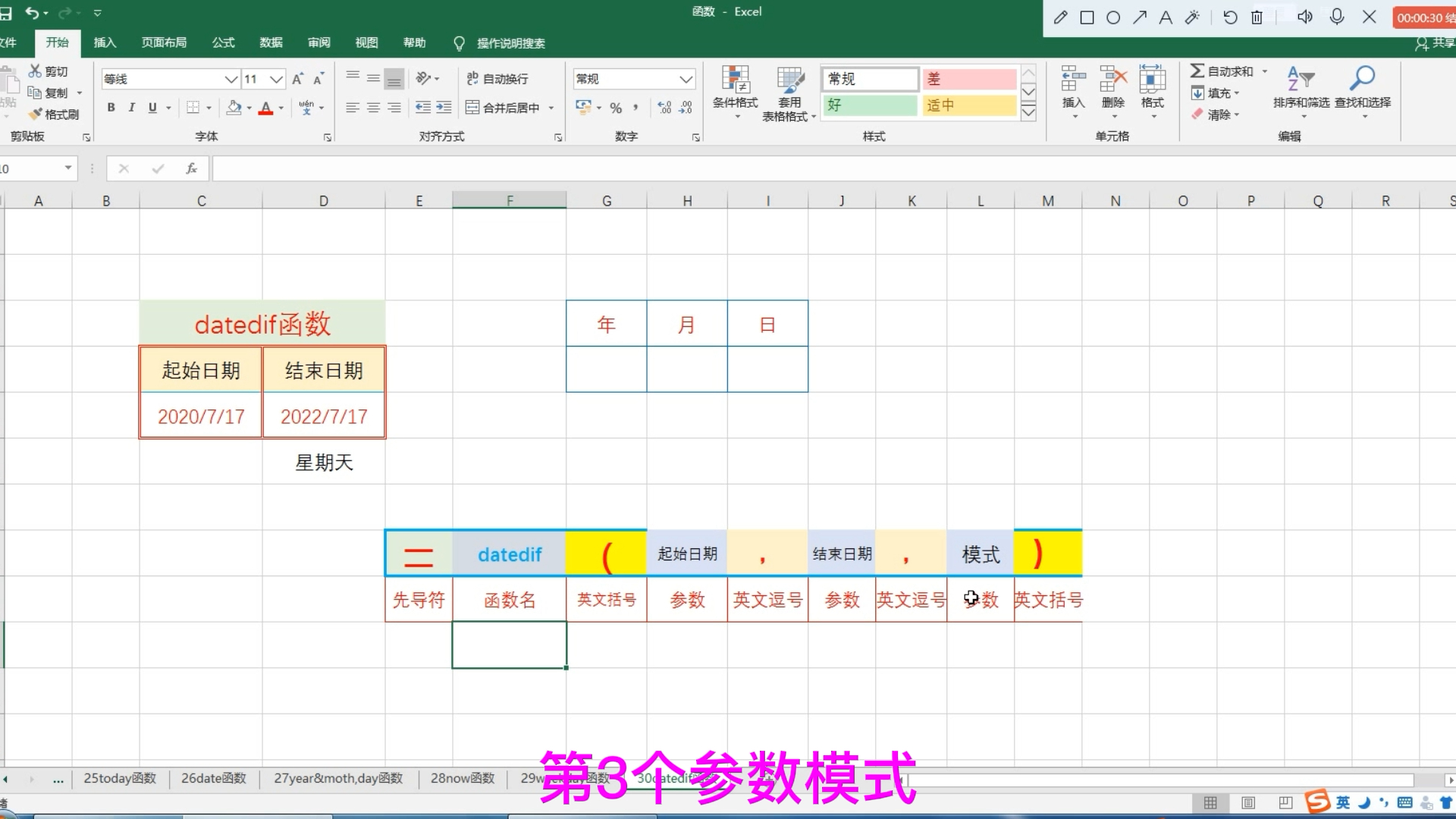Toggle bold formatting
1456x819 pixels.
tap(111, 108)
